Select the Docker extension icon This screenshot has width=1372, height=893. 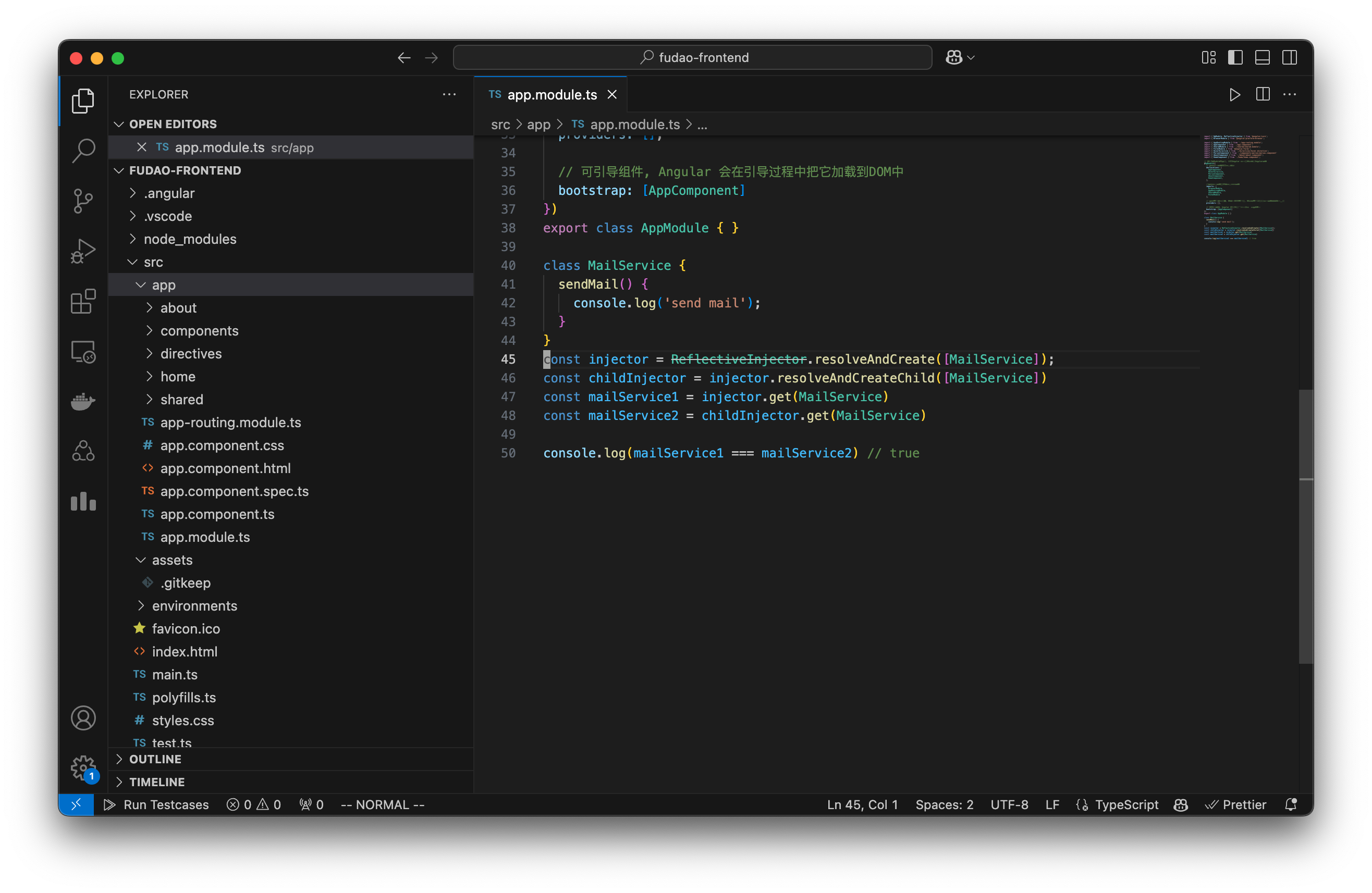click(x=83, y=402)
